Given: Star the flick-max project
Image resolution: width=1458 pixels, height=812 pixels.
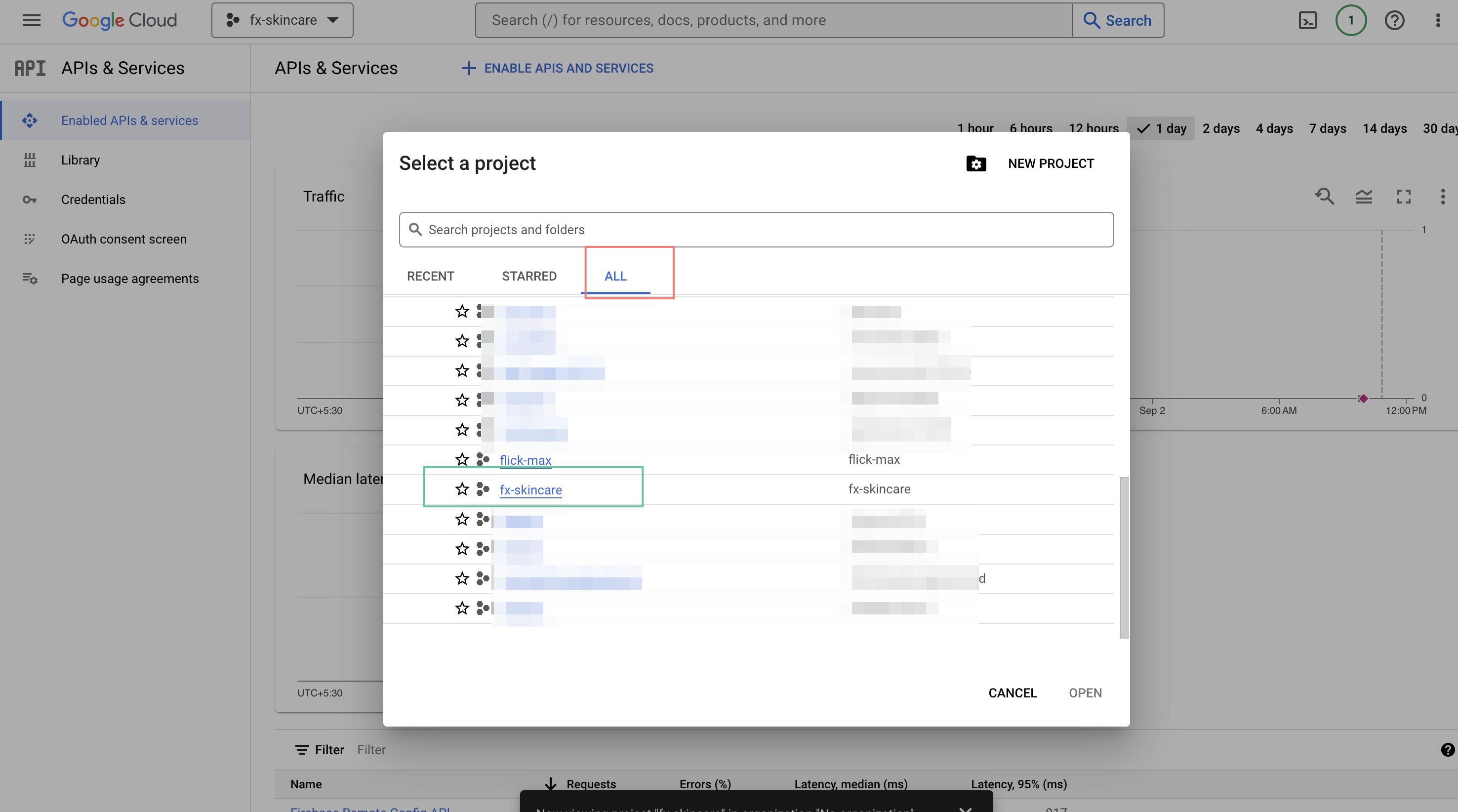Looking at the screenshot, I should [462, 459].
